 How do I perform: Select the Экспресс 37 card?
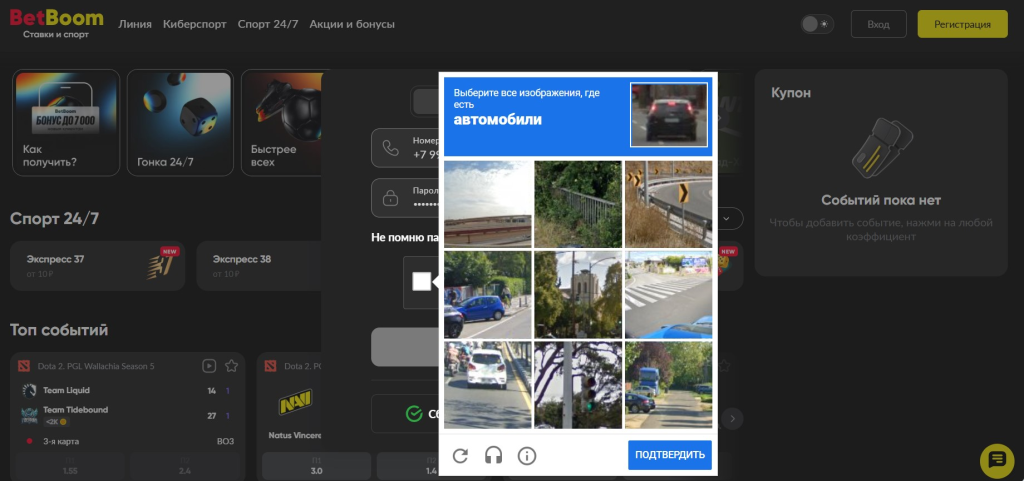(97, 266)
